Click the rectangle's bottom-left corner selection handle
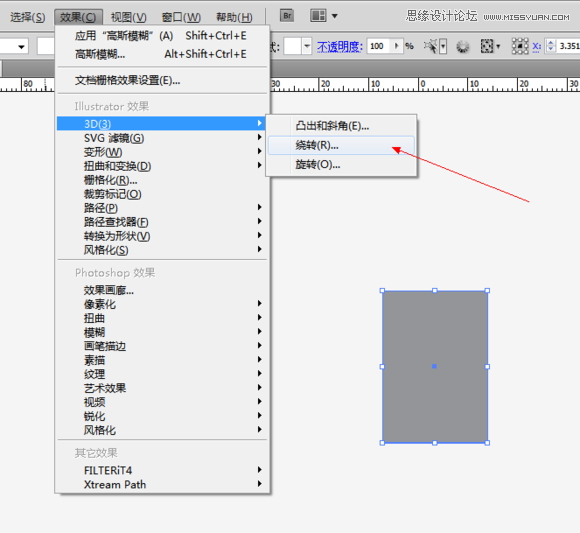 (x=382, y=443)
